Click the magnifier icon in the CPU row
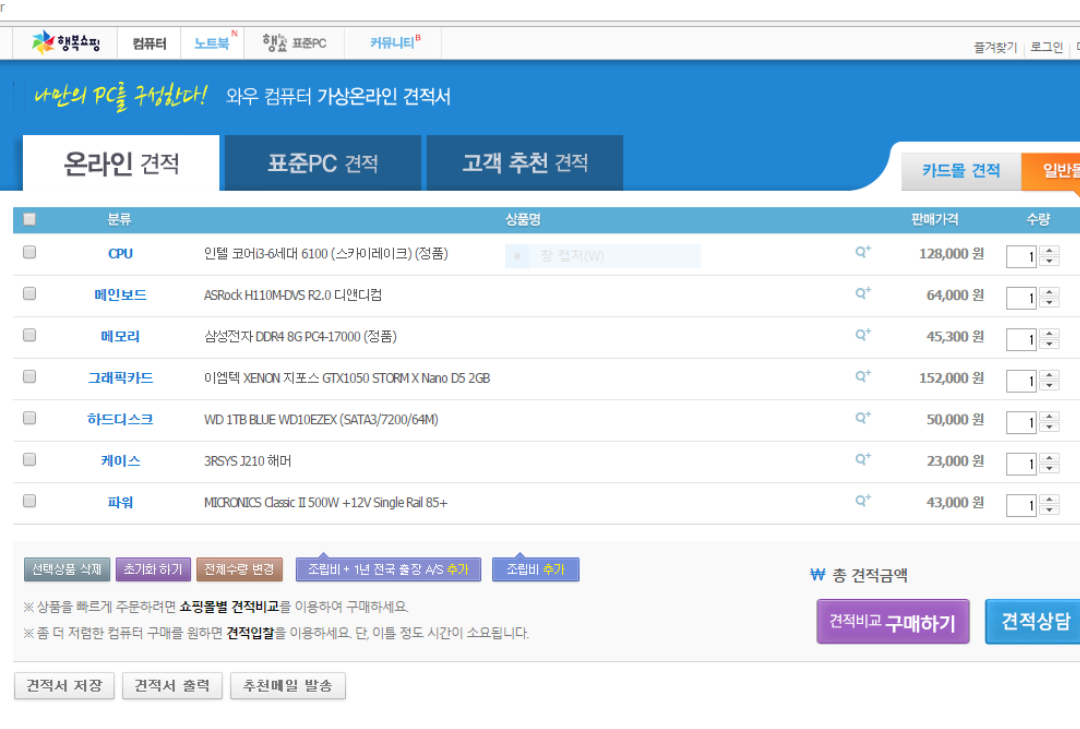The width and height of the screenshot is (1080, 729). pyautogui.click(x=862, y=253)
